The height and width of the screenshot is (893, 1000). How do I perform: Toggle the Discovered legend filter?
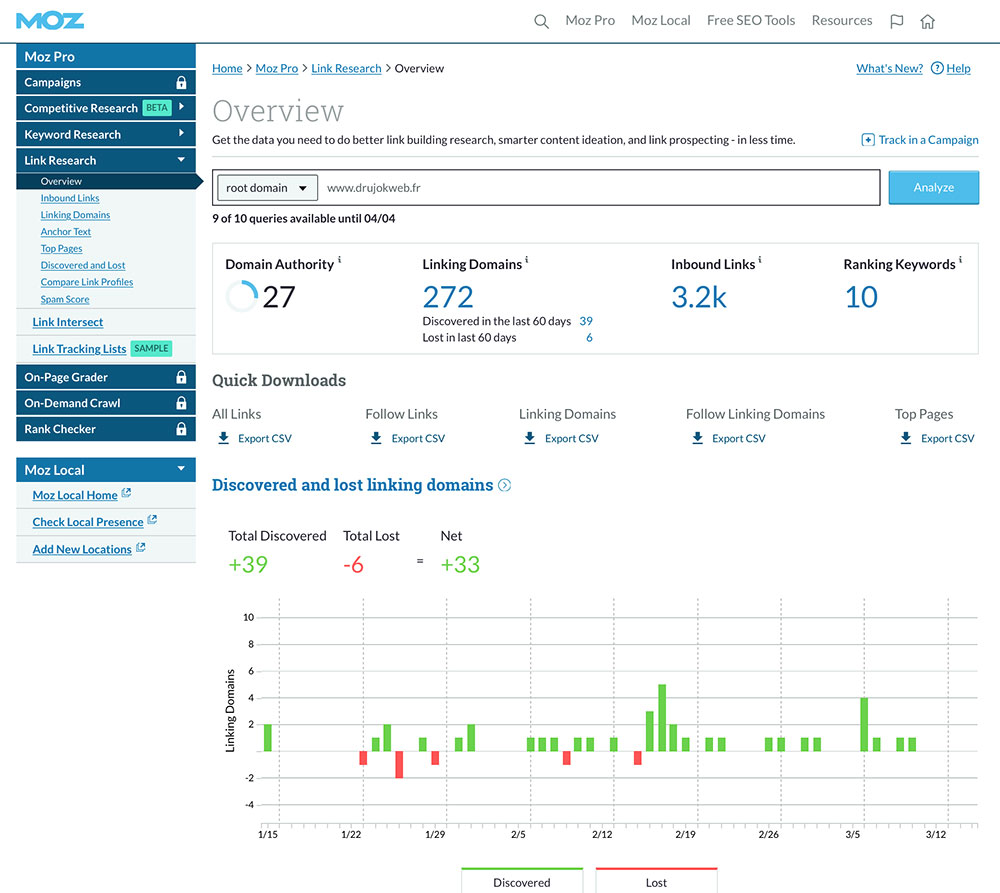point(522,881)
